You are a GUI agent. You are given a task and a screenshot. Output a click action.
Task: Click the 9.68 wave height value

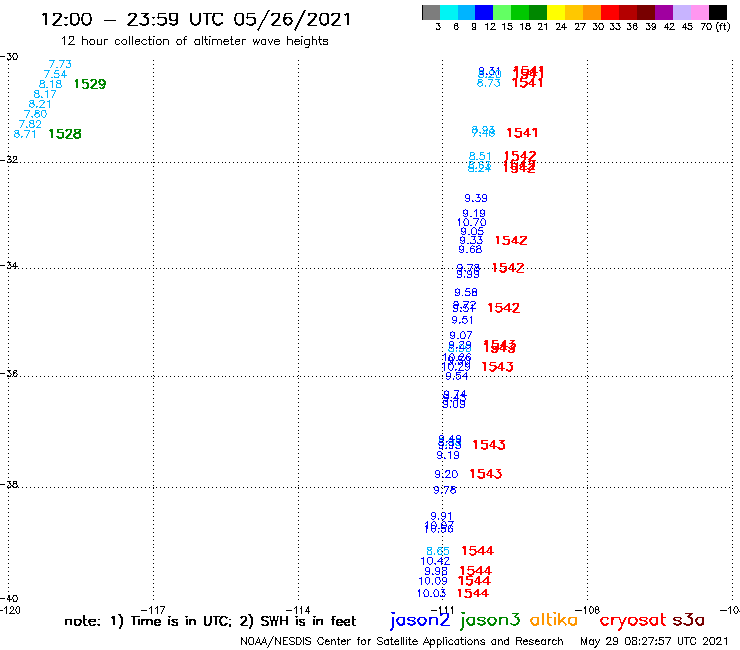(x=470, y=249)
